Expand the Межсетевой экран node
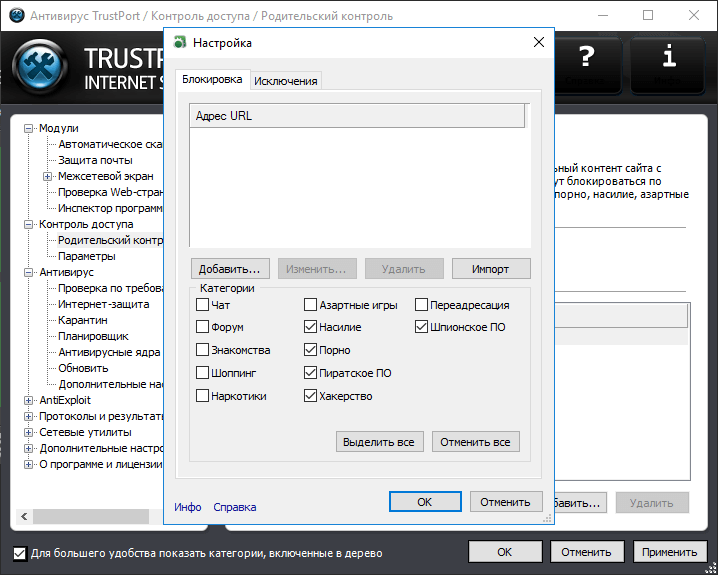 (x=47, y=176)
